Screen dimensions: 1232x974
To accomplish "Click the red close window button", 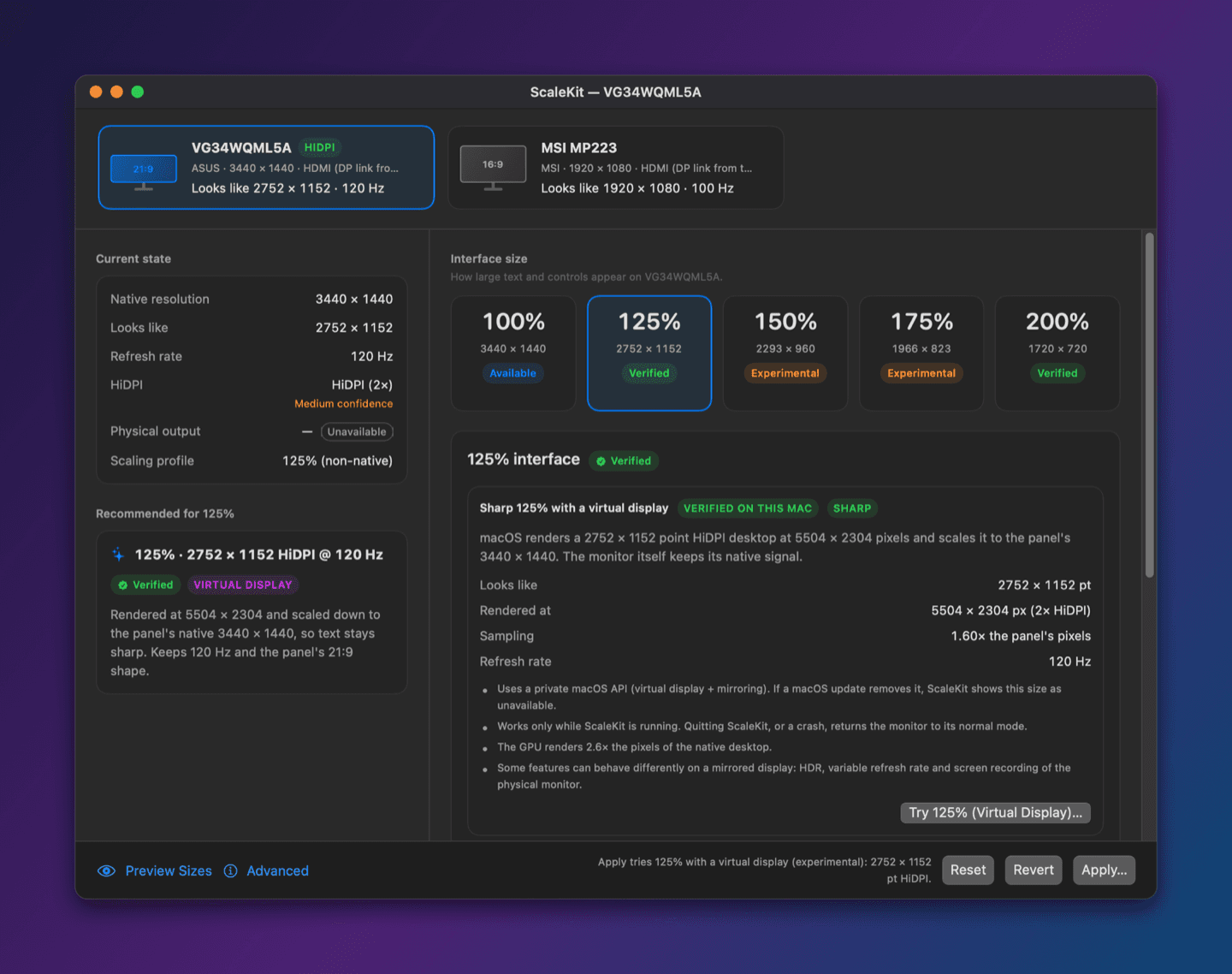I will coord(96,92).
